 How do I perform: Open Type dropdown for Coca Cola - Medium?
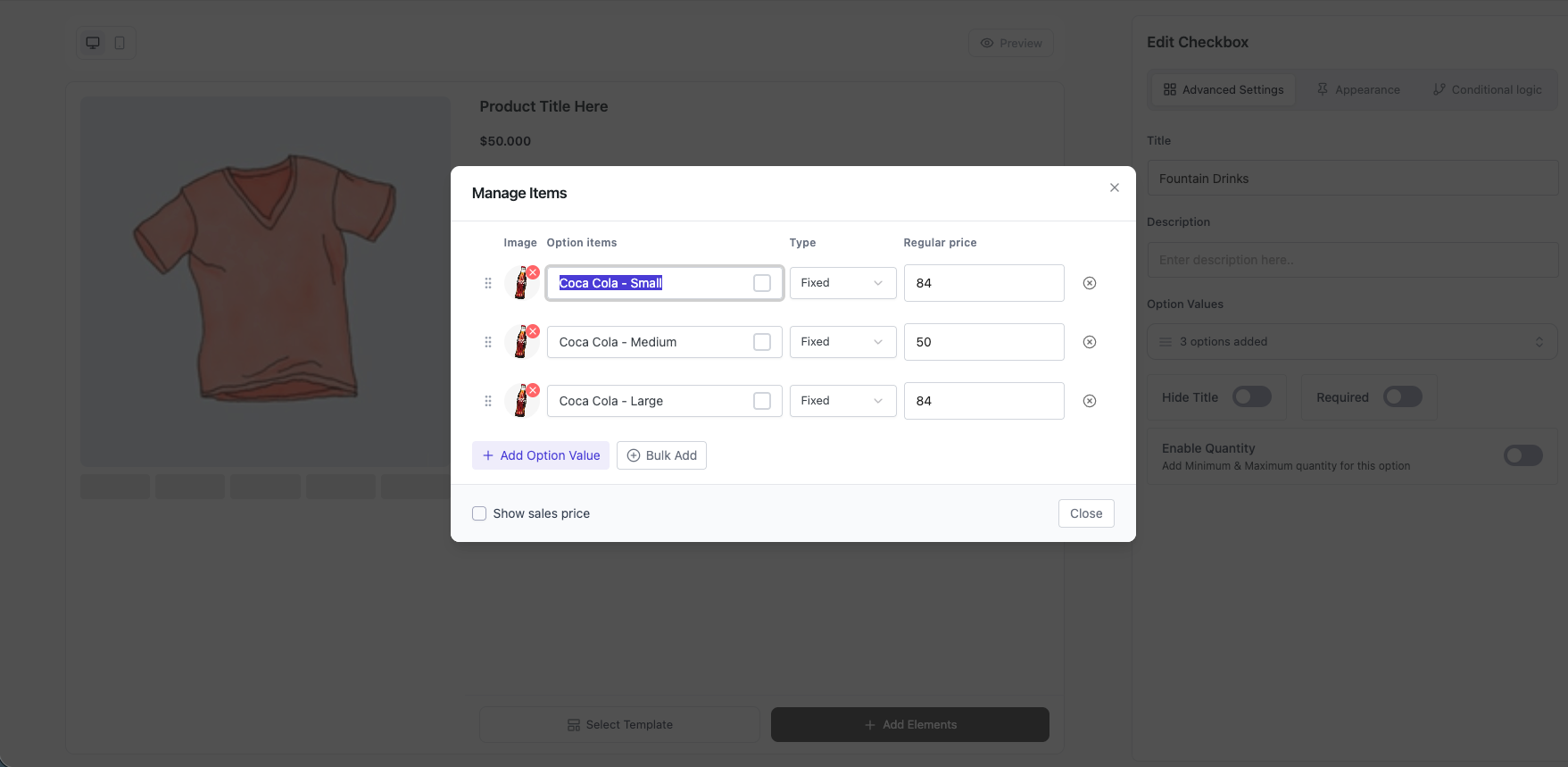pyautogui.click(x=842, y=342)
